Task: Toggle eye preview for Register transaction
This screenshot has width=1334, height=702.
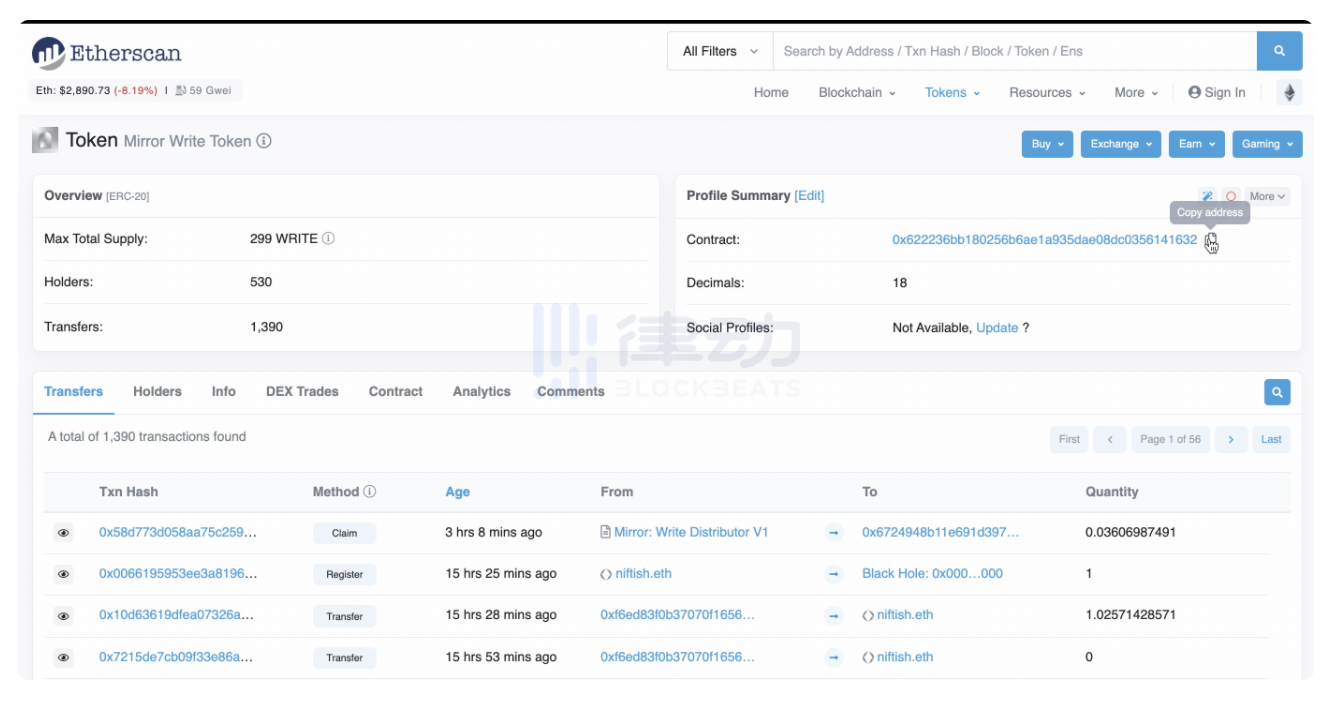Action: tap(63, 574)
